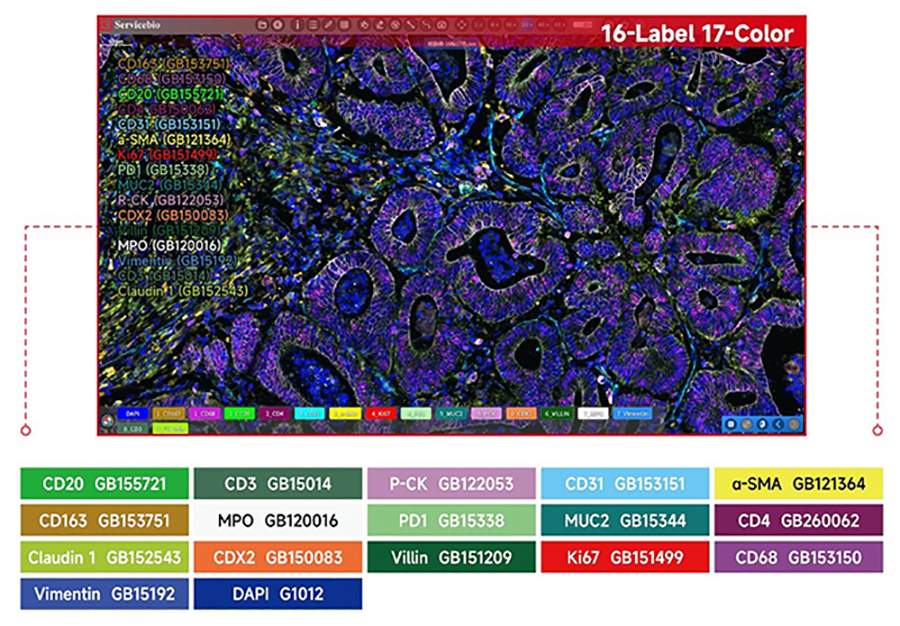The width and height of the screenshot is (900, 626).
Task: Click the CD20 GB155721 green legend swatch
Action: [x=104, y=484]
